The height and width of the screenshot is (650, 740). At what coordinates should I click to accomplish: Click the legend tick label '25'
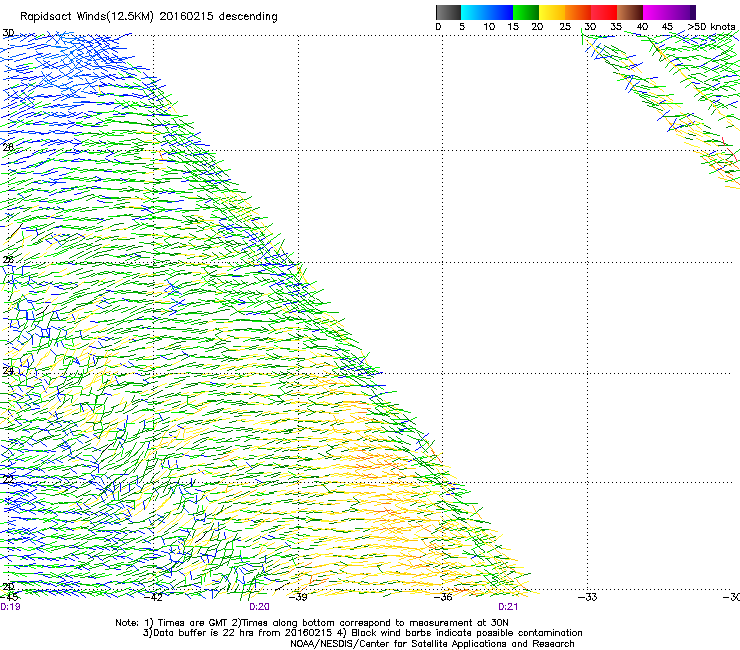click(x=565, y=27)
